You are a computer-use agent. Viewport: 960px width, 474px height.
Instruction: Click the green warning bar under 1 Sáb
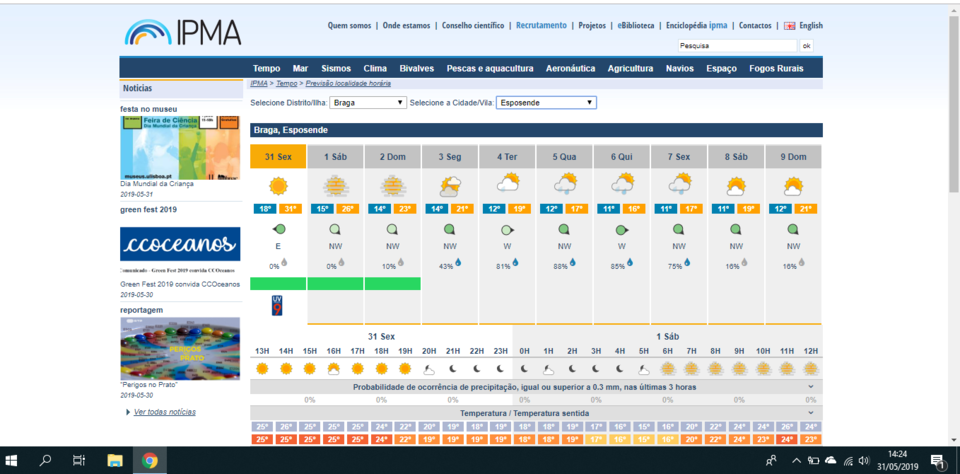click(x=335, y=284)
